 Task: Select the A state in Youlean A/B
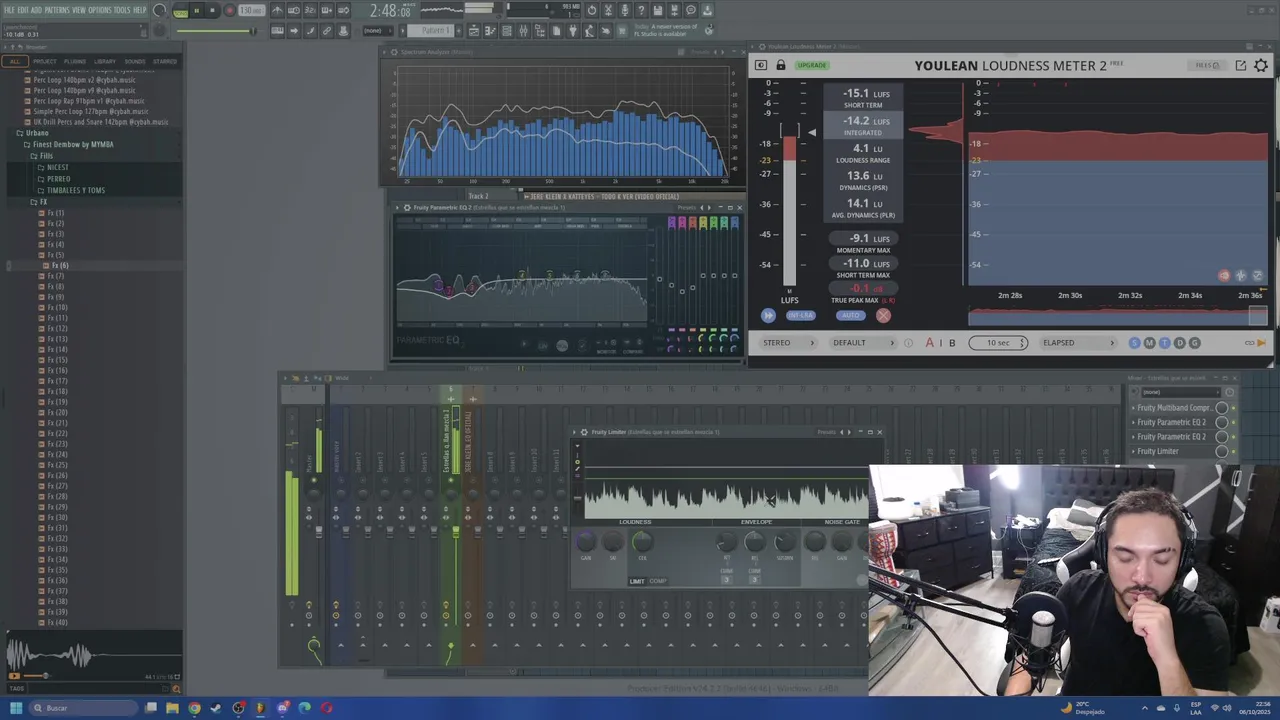coord(929,343)
